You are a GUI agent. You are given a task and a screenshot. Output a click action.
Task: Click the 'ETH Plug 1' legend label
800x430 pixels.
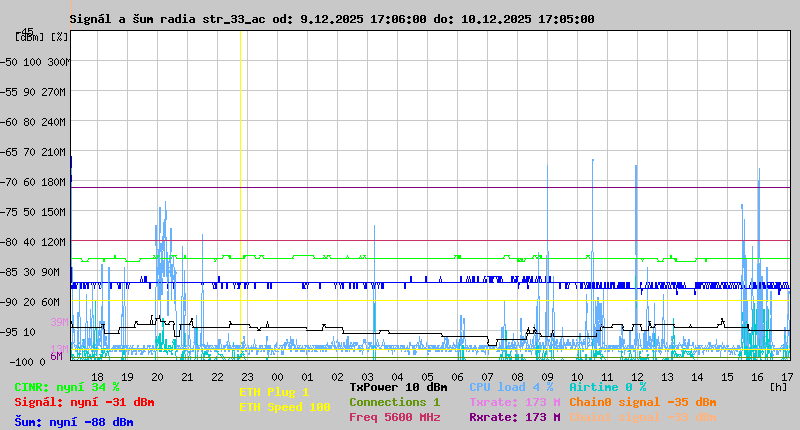(x=274, y=392)
